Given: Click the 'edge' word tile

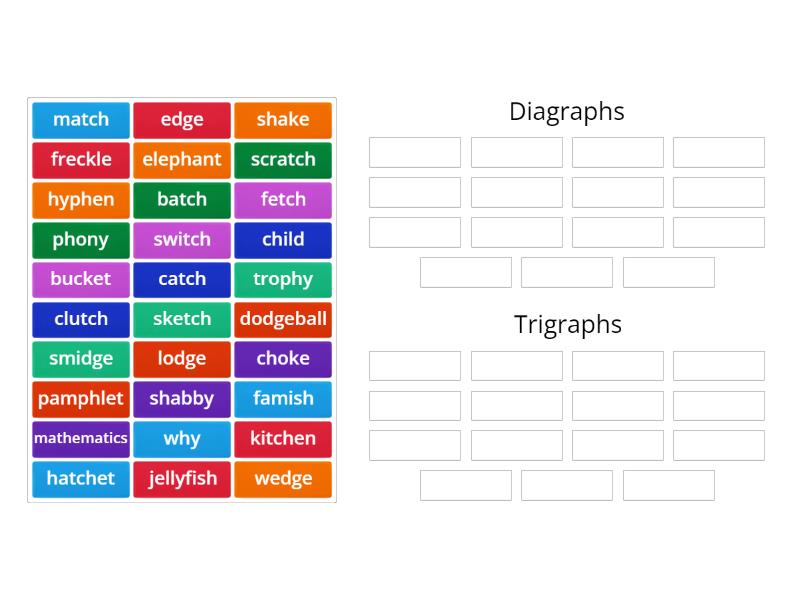Looking at the screenshot, I should pos(182,120).
